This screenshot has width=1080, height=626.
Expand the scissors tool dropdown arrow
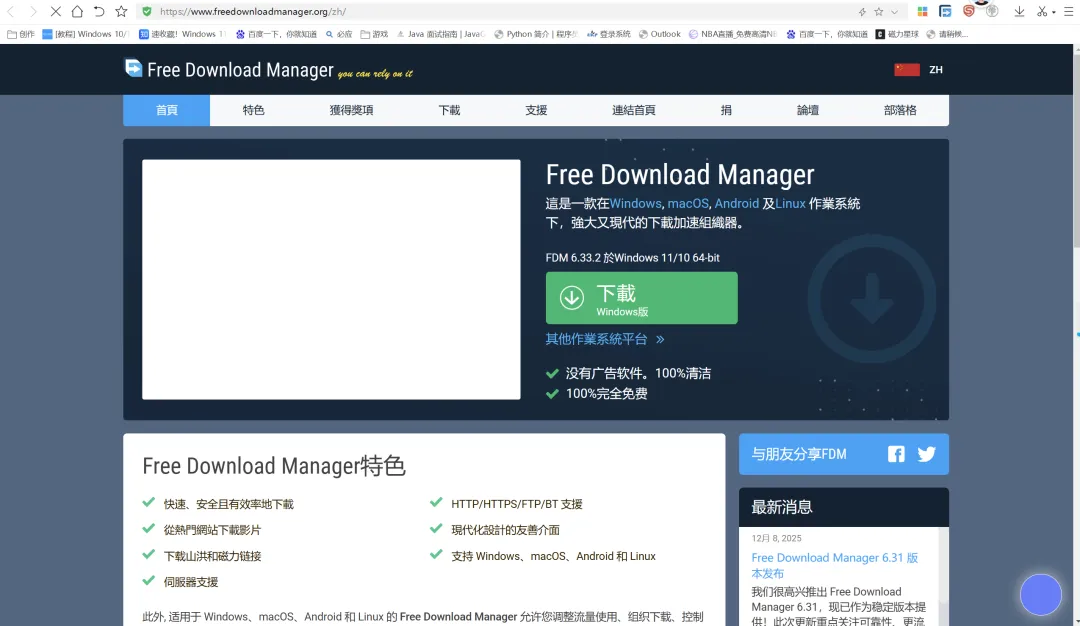(x=1054, y=12)
